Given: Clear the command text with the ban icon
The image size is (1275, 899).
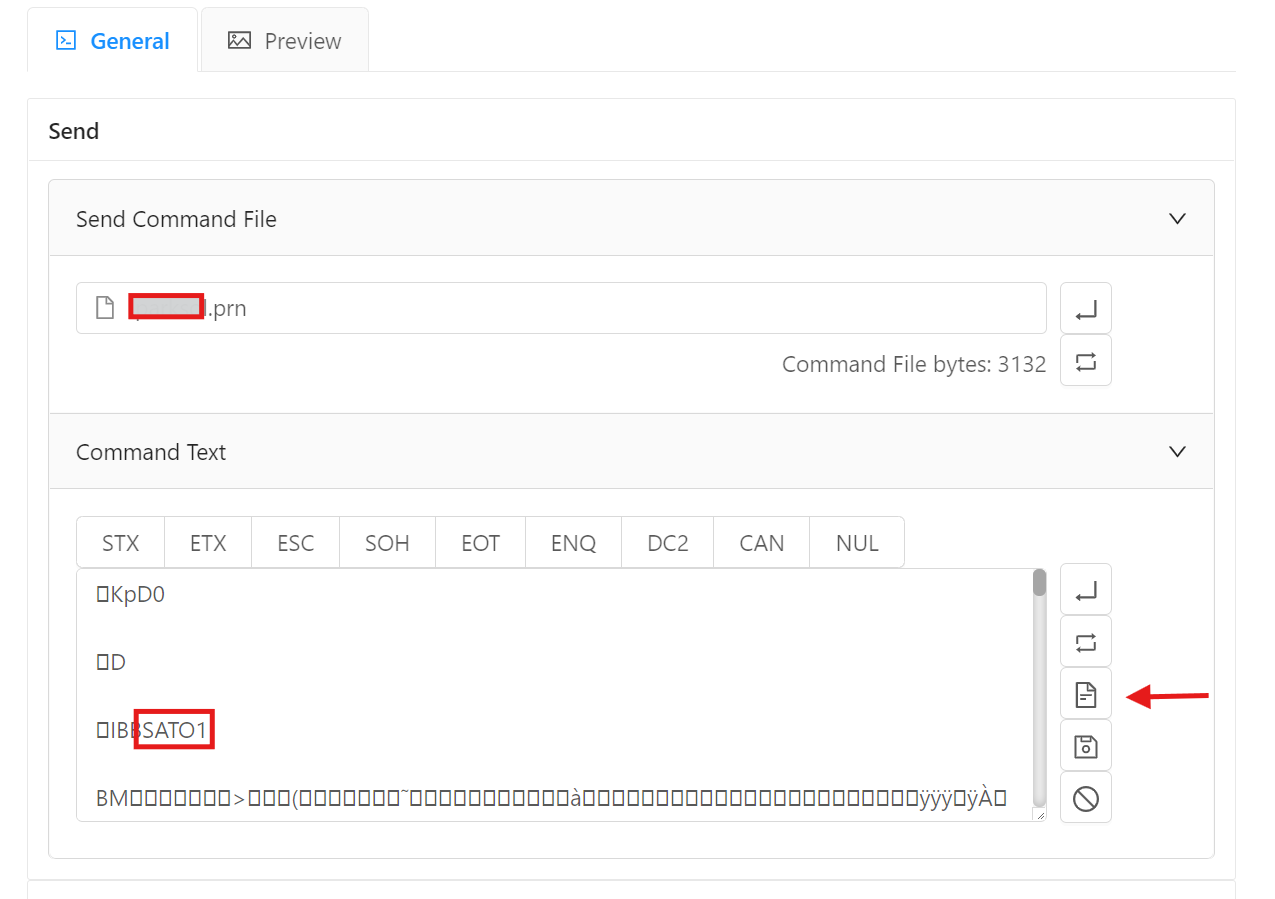Looking at the screenshot, I should (x=1085, y=798).
